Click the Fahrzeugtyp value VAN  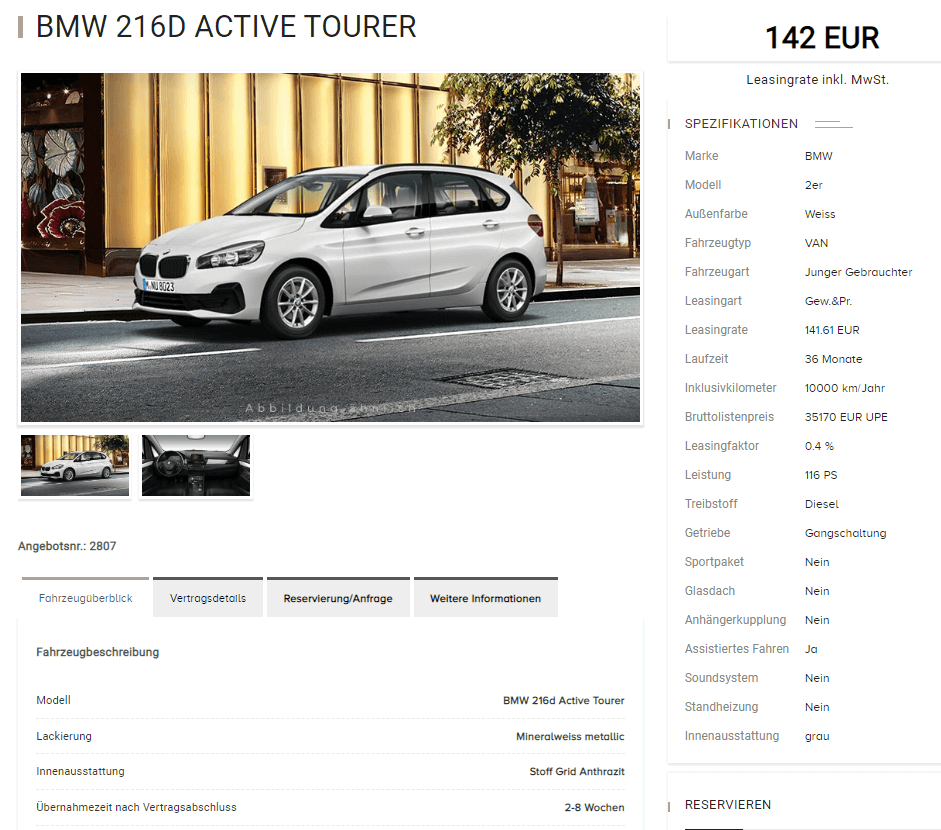click(816, 243)
